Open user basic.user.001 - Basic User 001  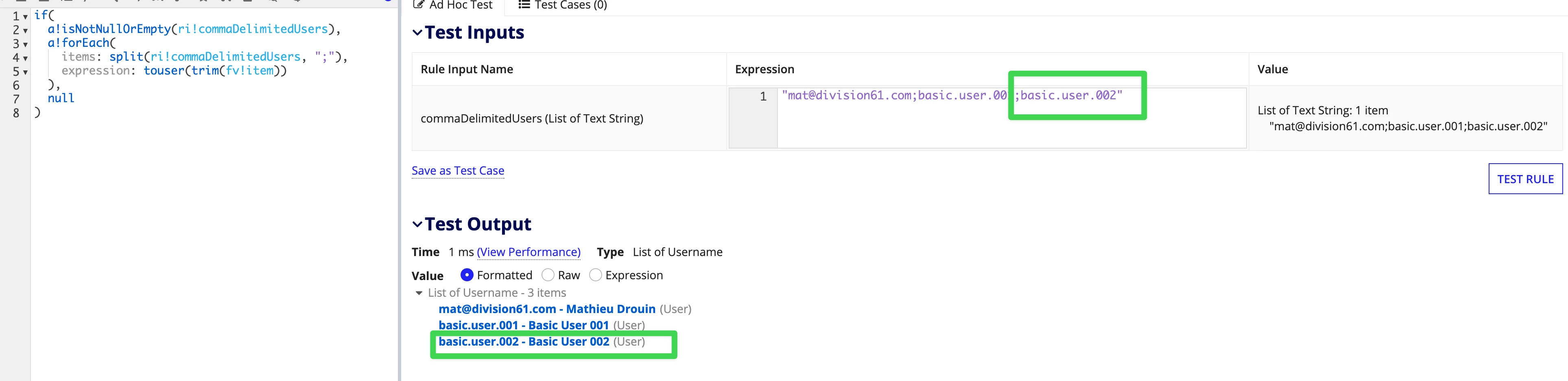pyautogui.click(x=524, y=325)
